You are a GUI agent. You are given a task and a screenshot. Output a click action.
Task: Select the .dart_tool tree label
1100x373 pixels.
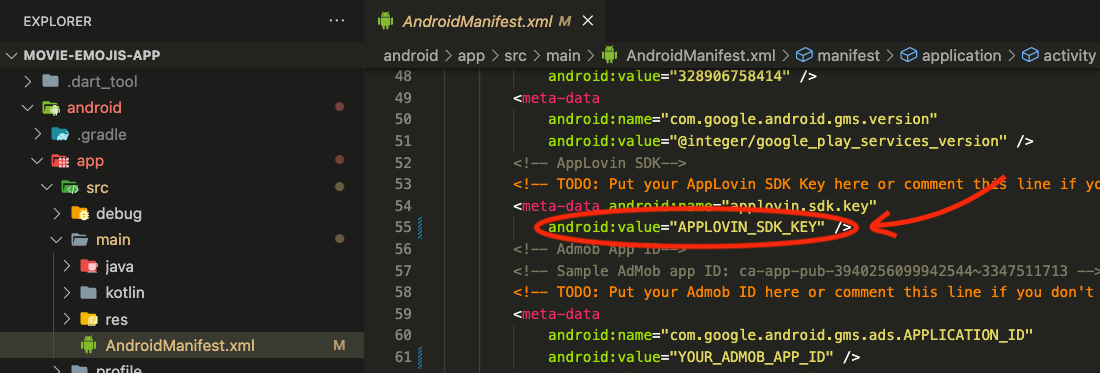coord(102,82)
